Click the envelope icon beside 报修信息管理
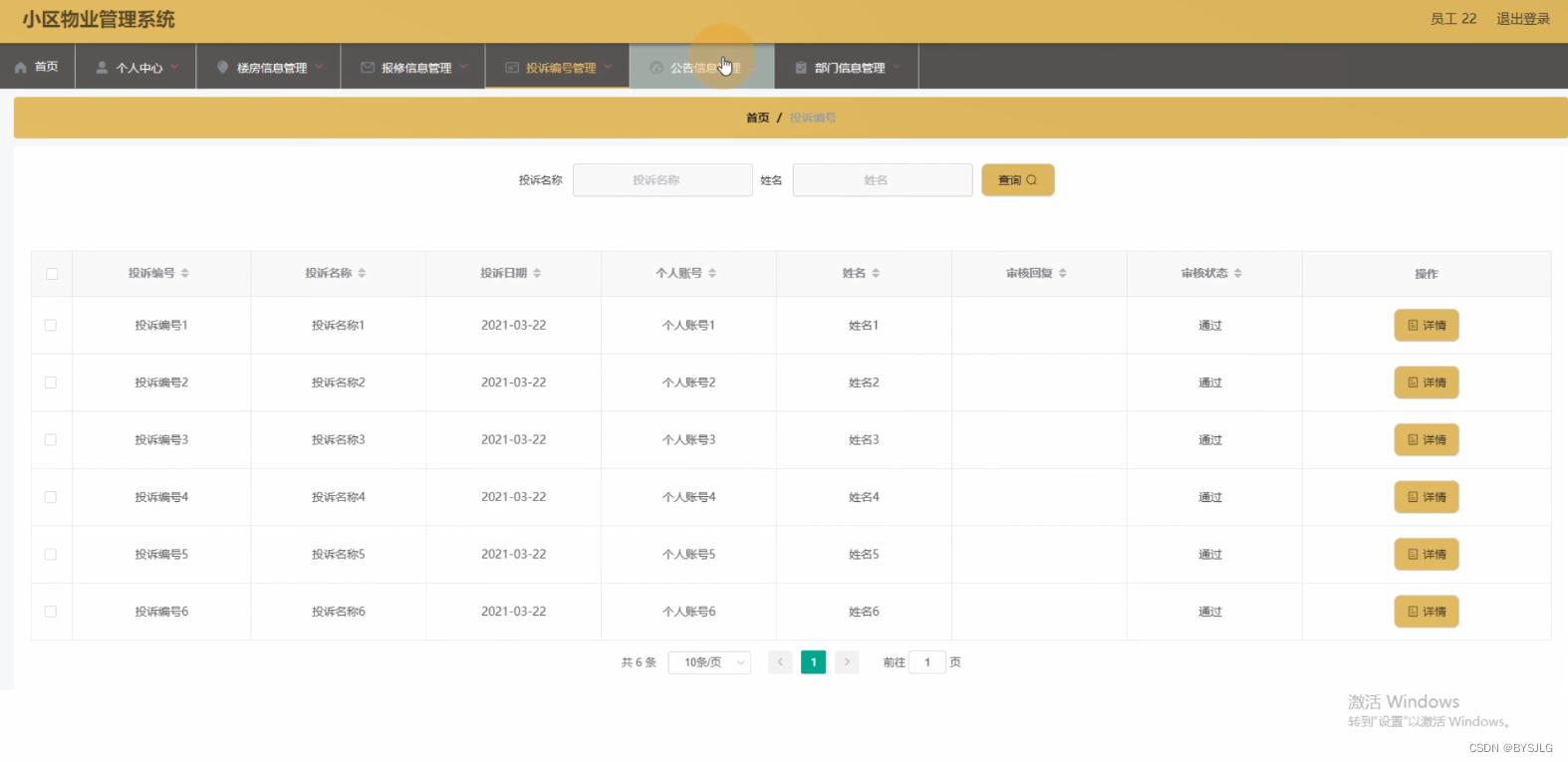 [x=368, y=68]
